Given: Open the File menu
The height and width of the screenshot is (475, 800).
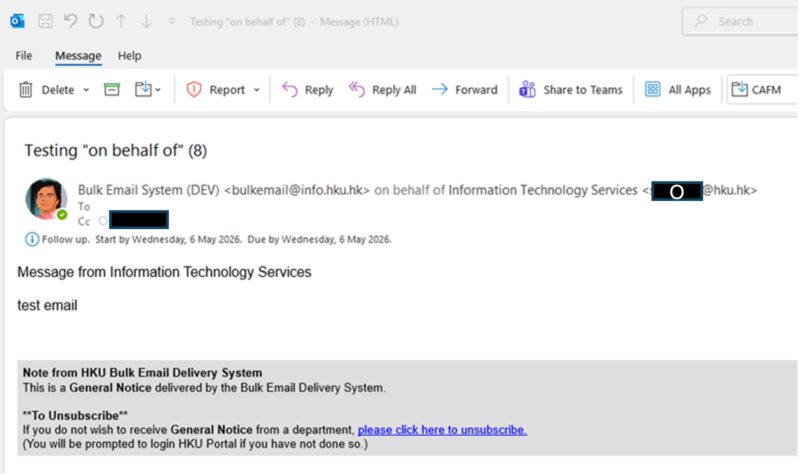Looking at the screenshot, I should tap(23, 56).
